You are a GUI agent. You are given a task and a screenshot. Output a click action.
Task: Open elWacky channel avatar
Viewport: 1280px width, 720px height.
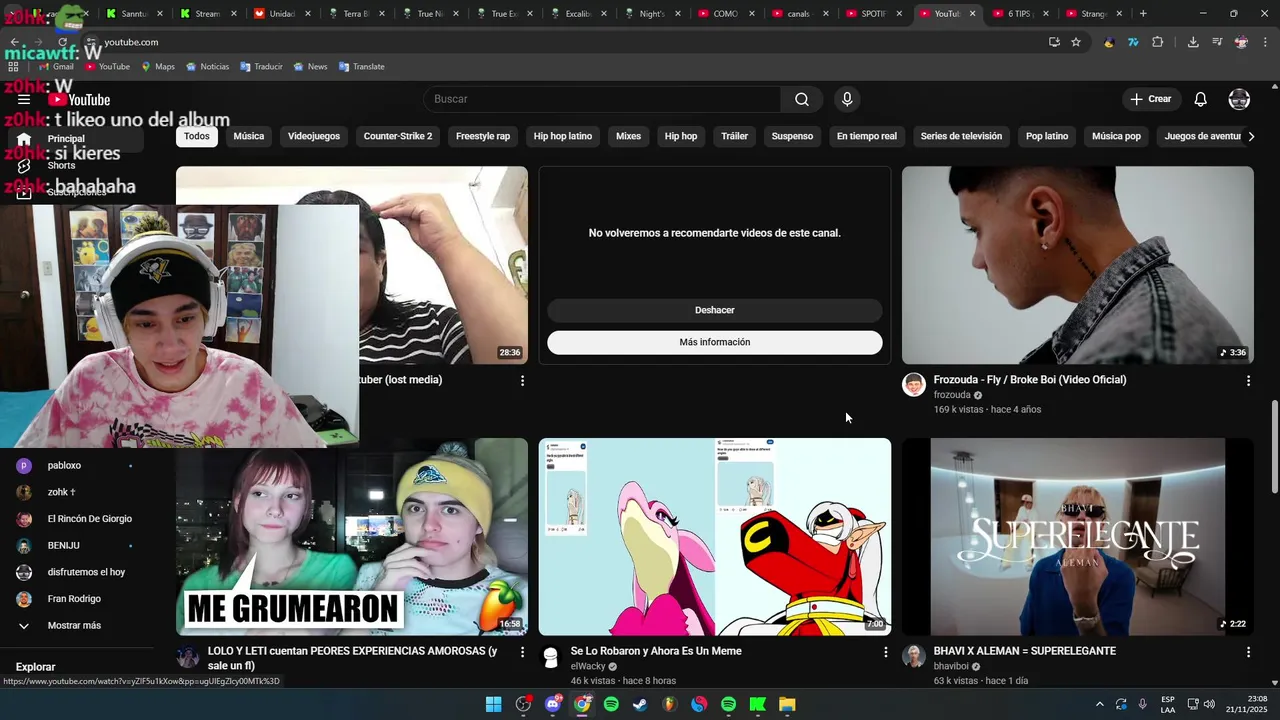point(550,657)
